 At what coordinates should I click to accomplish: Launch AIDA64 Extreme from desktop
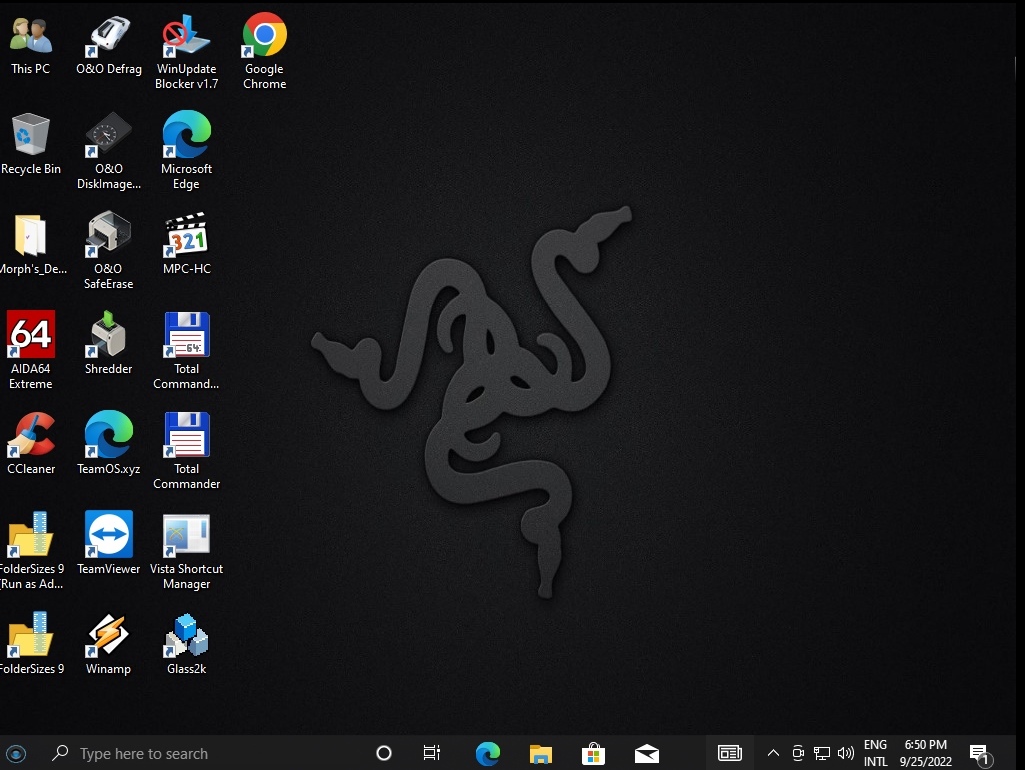(31, 336)
